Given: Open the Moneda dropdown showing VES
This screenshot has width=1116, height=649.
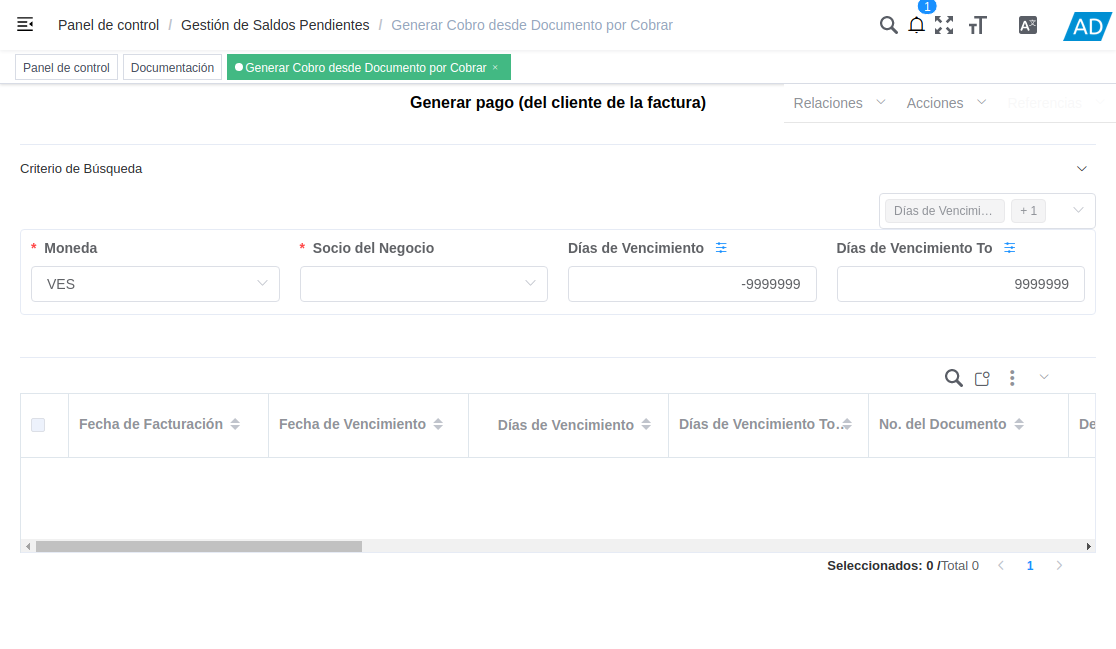Looking at the screenshot, I should [155, 284].
